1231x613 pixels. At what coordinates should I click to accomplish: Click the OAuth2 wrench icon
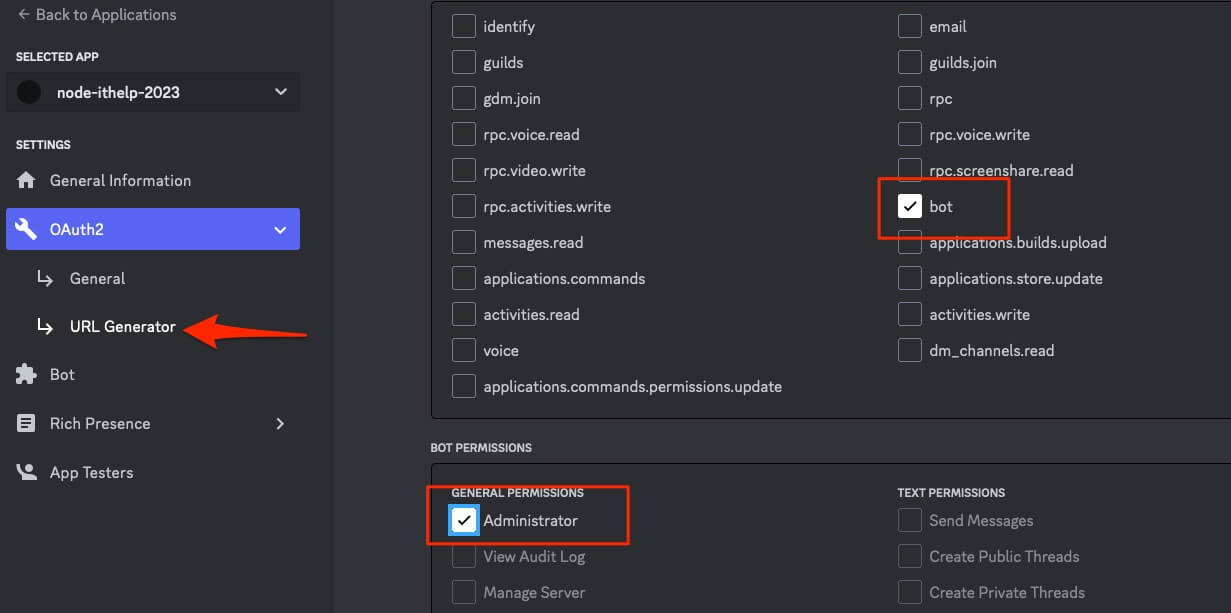pos(26,230)
